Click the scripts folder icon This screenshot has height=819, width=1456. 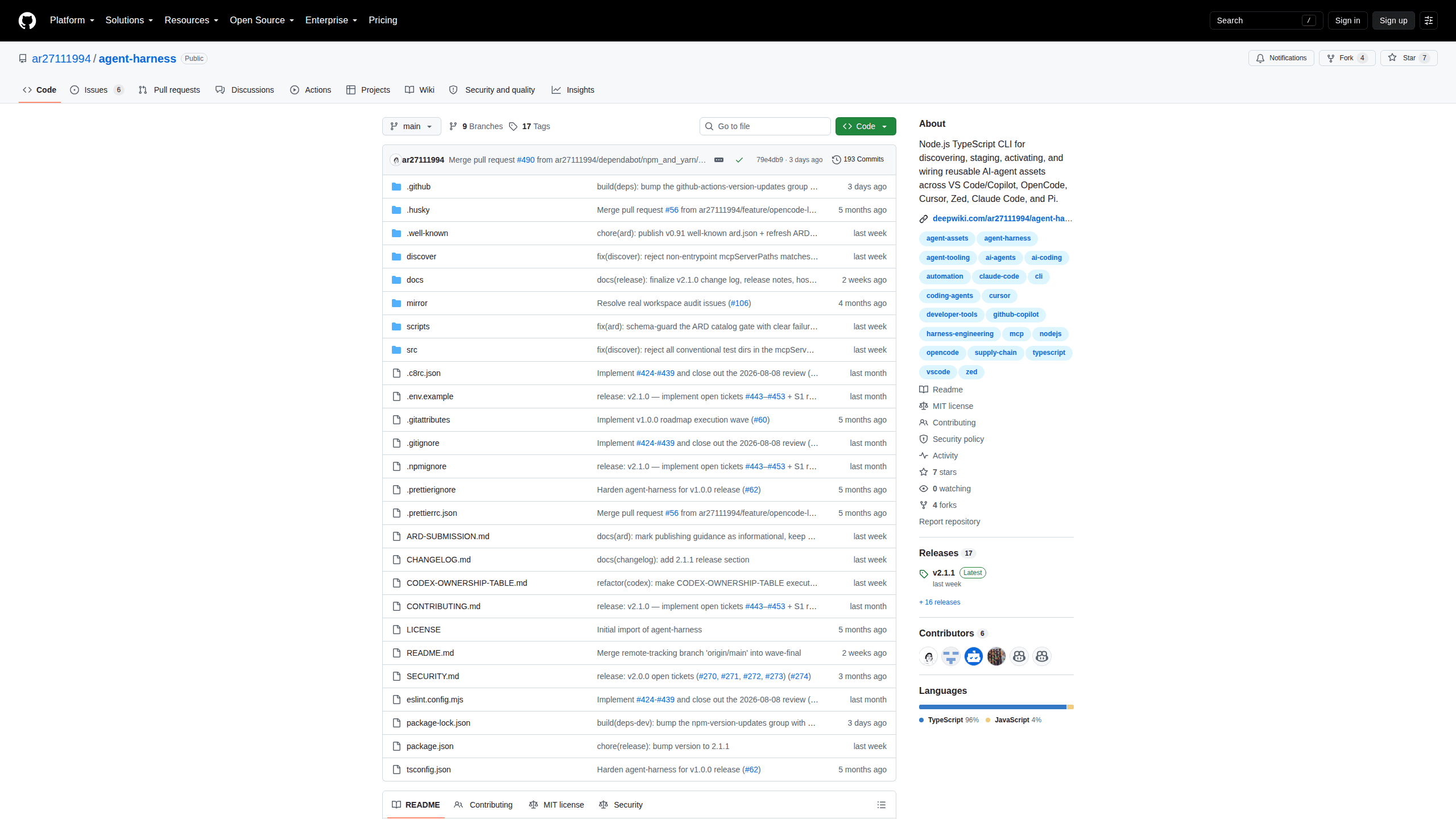(396, 326)
